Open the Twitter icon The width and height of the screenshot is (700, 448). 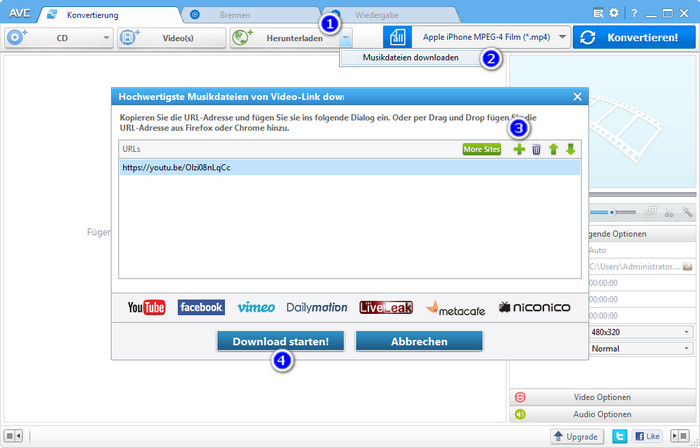[619, 436]
